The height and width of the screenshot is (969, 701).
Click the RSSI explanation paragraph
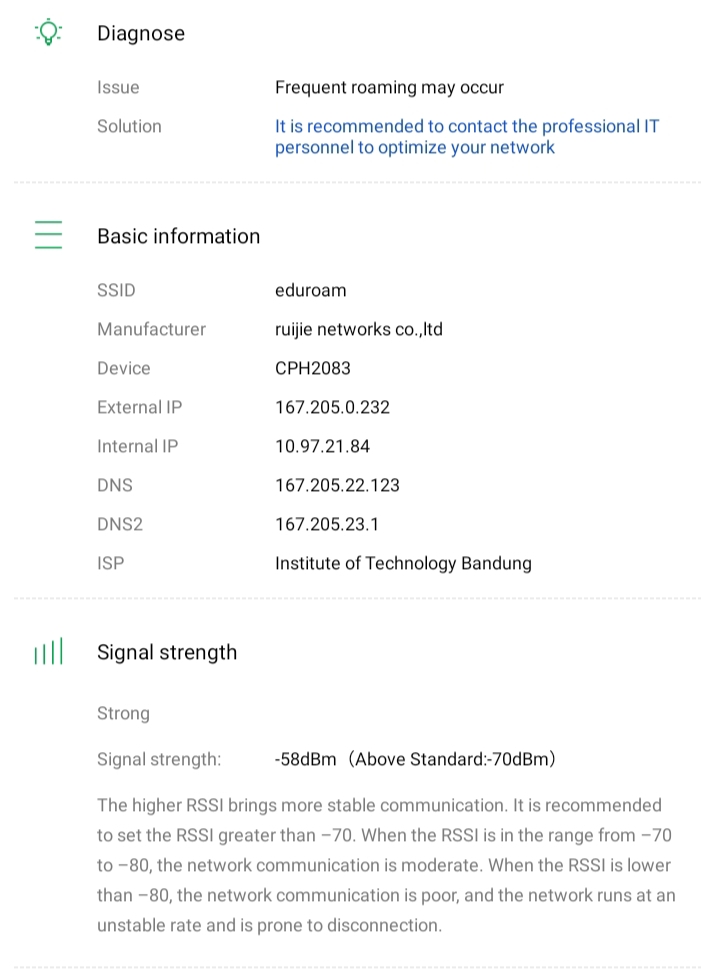(385, 865)
